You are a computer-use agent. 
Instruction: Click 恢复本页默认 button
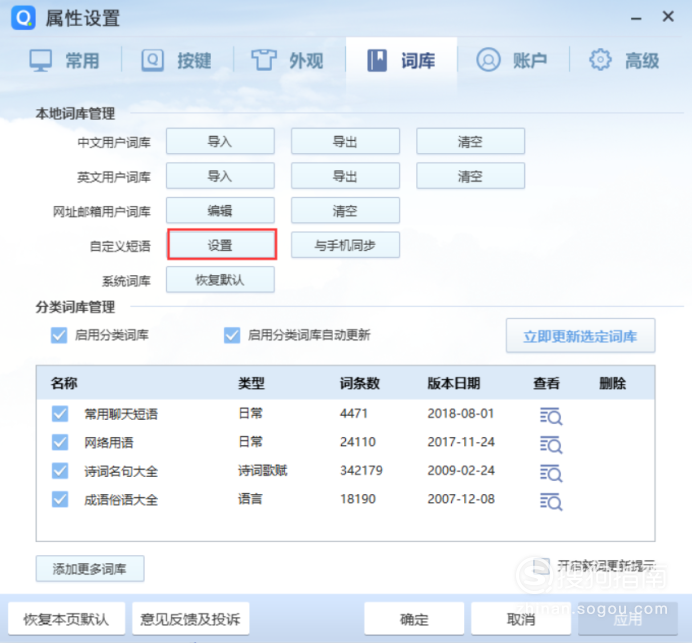coord(67,619)
